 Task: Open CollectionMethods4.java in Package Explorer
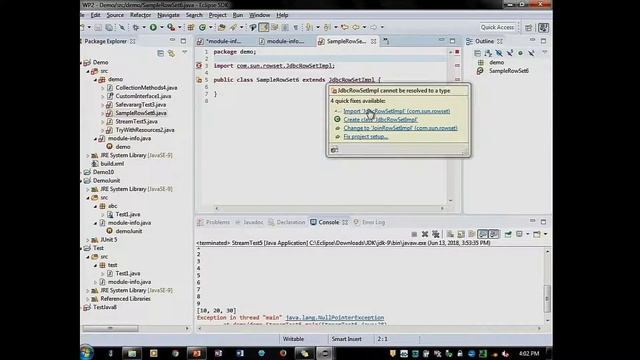click(146, 88)
